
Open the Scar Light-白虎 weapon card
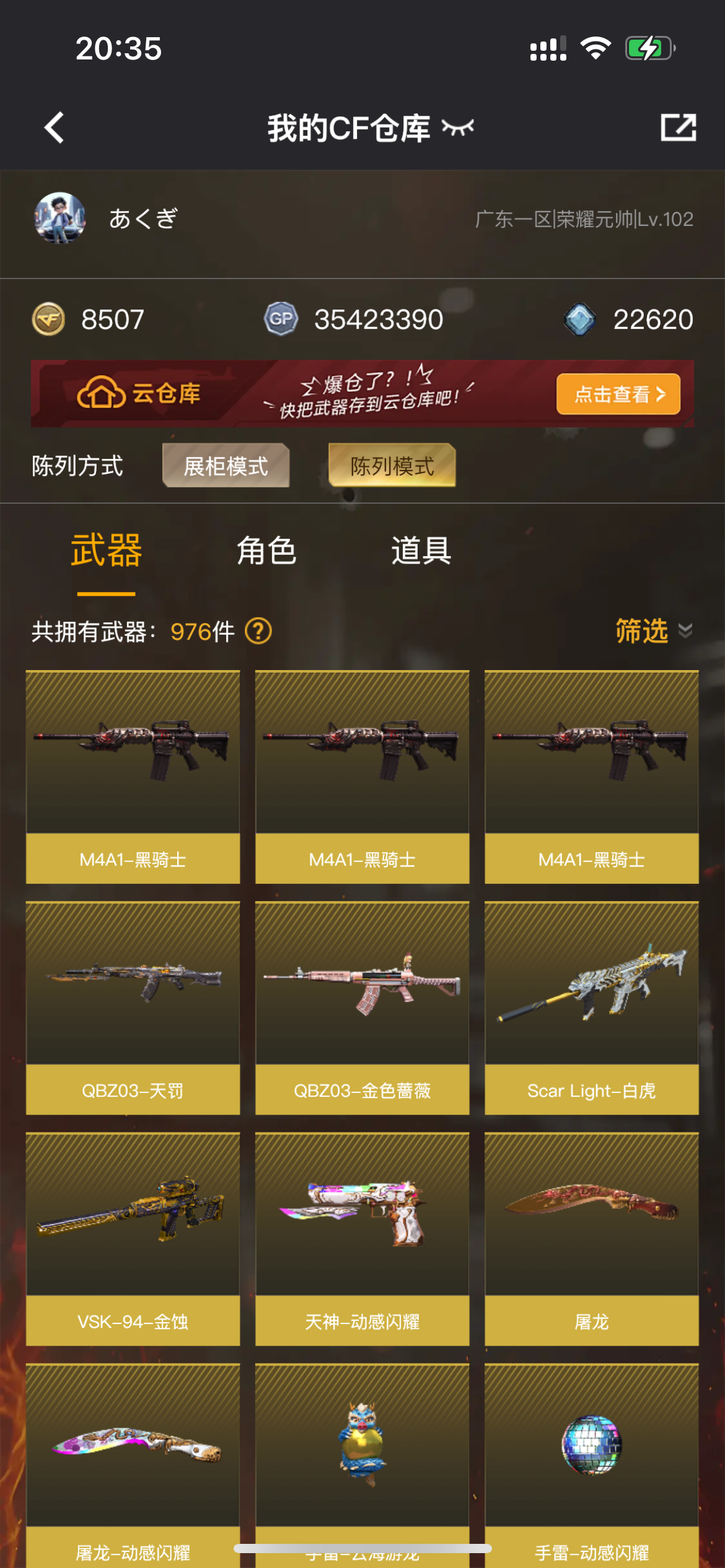(592, 1008)
